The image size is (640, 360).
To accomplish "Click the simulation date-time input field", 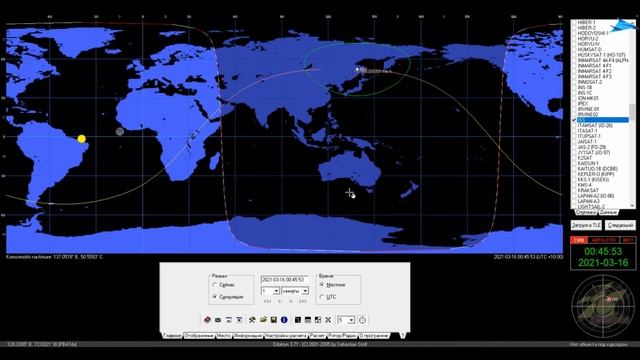I will pos(284,280).
